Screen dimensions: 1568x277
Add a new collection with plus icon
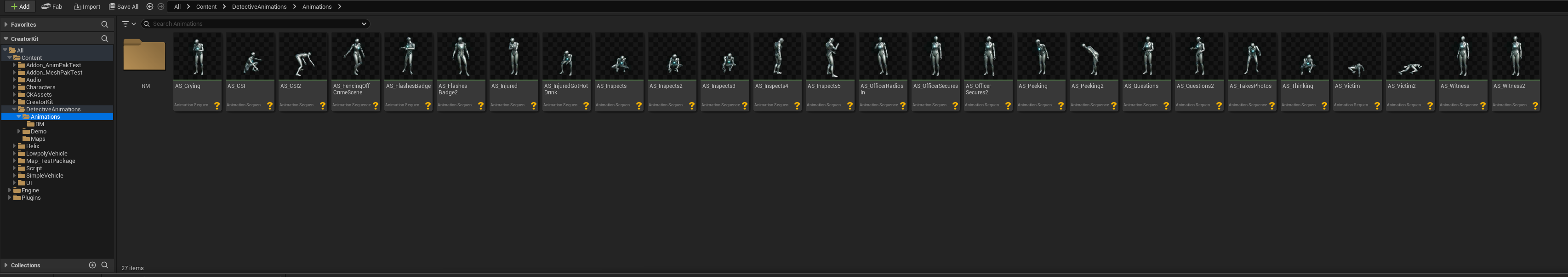tap(92, 265)
